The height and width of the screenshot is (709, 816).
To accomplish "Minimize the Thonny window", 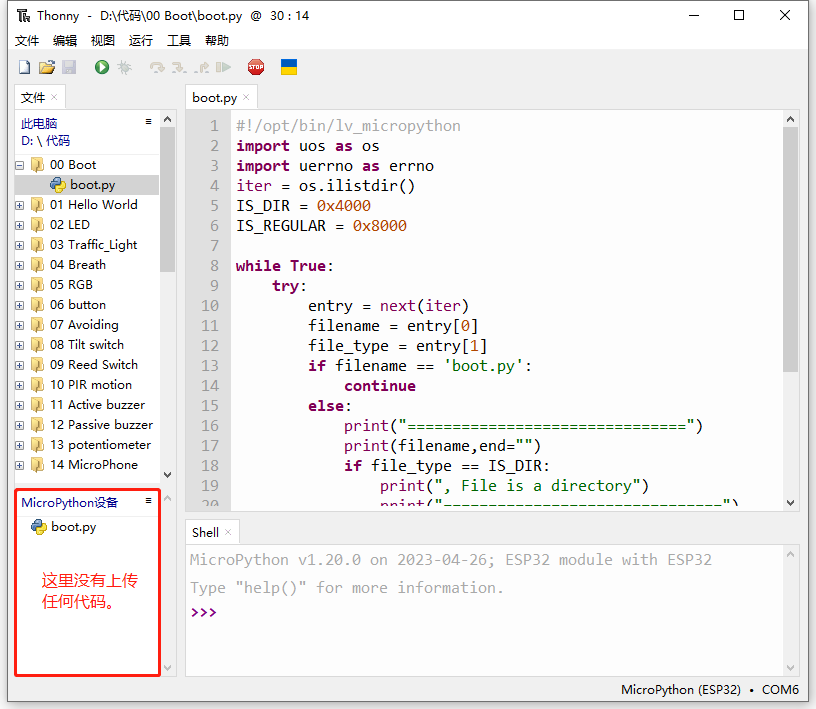I will pos(694,16).
